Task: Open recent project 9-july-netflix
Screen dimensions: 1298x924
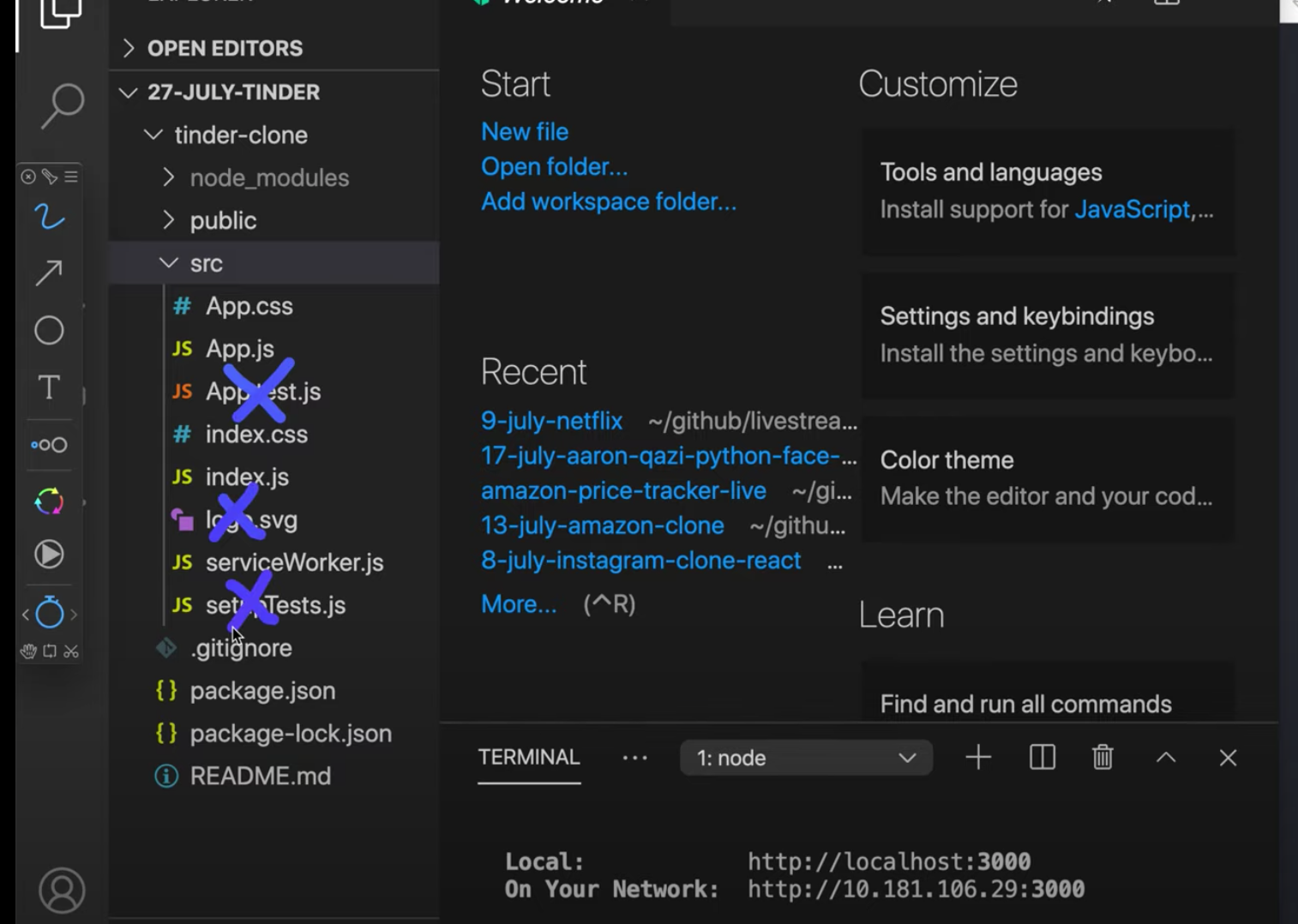Action: coord(551,421)
